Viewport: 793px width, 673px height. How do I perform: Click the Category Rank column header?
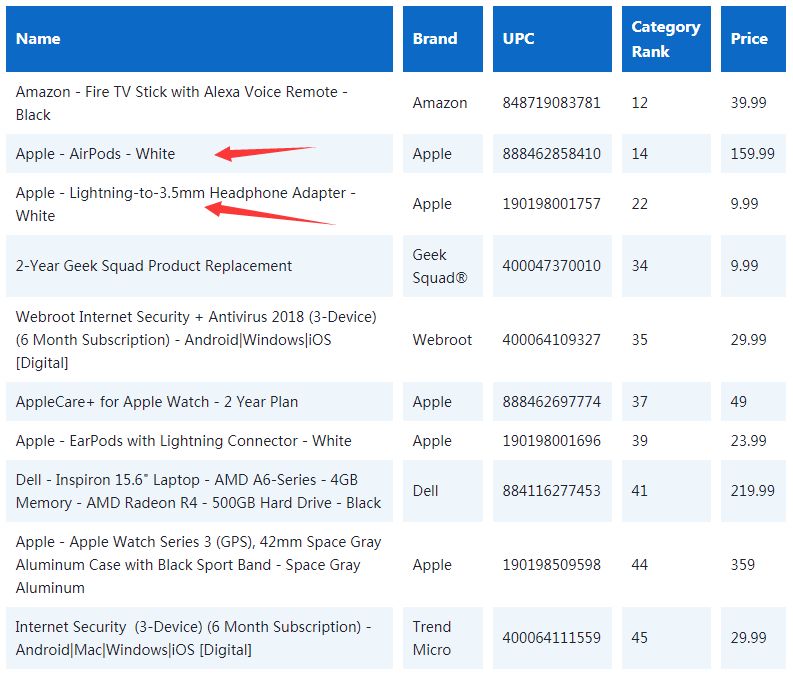point(665,39)
